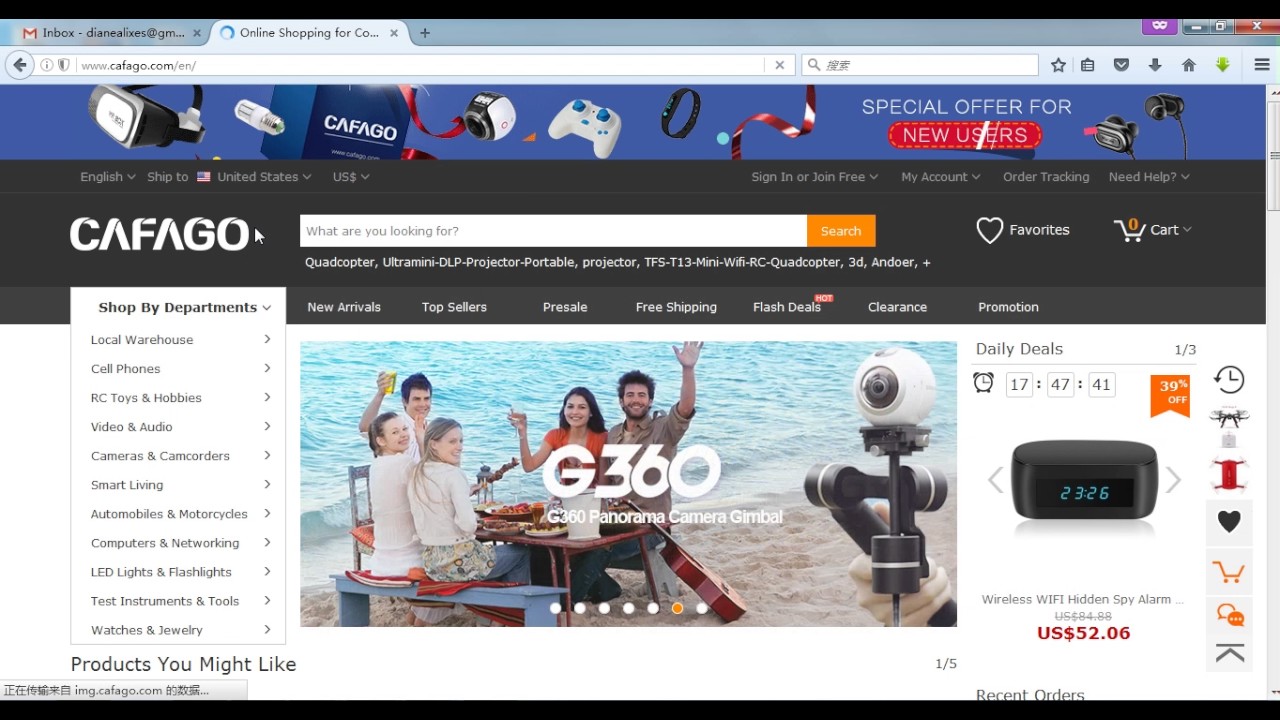
Task: Open Order Tracking link
Action: (x=1046, y=177)
